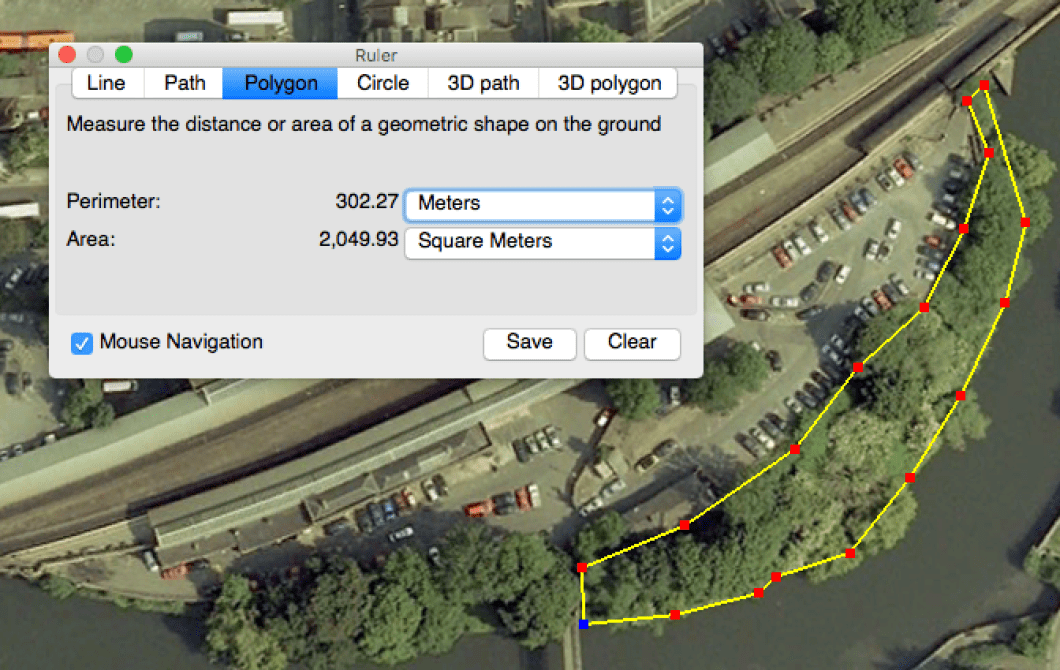Click the green zoom window button
Image resolution: width=1060 pixels, height=670 pixels.
(124, 55)
